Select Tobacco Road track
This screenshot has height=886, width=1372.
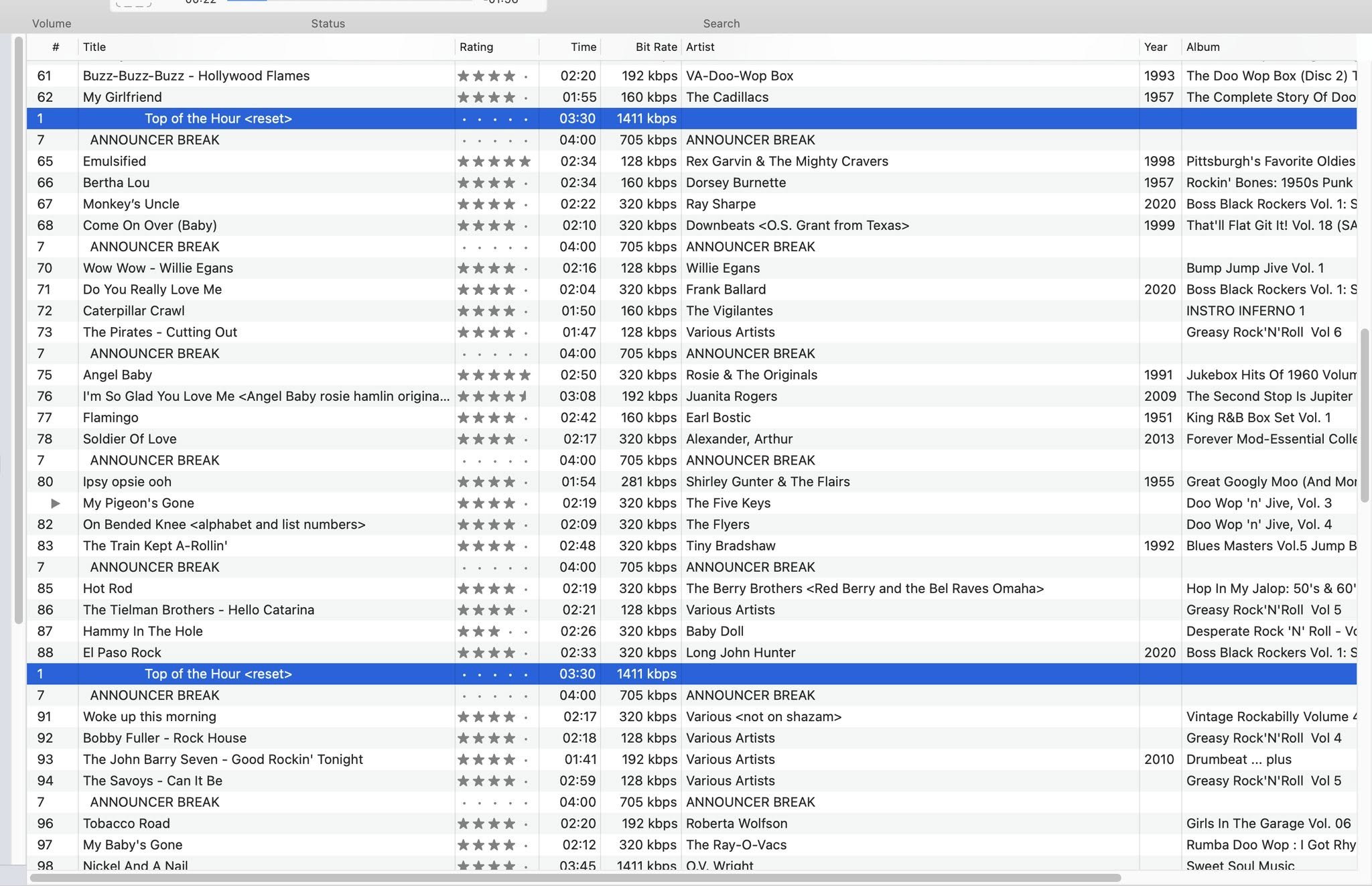click(x=691, y=824)
